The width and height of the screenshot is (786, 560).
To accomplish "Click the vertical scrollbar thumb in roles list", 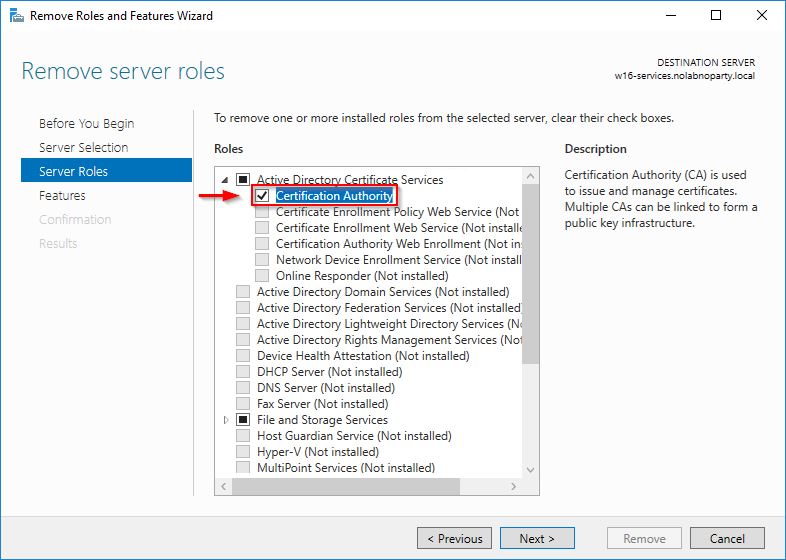I will (x=530, y=273).
